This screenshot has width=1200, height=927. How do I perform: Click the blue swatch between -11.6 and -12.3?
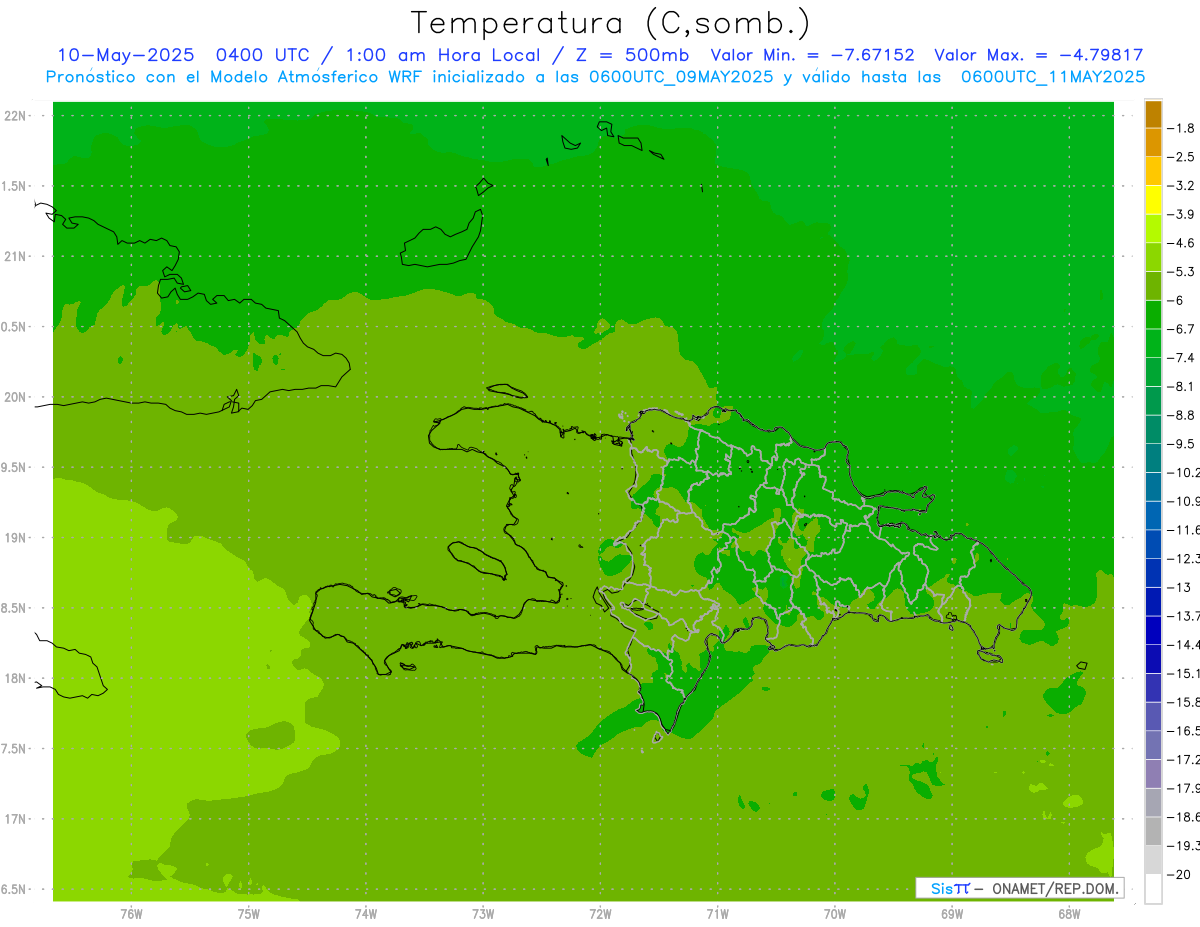point(1153,544)
